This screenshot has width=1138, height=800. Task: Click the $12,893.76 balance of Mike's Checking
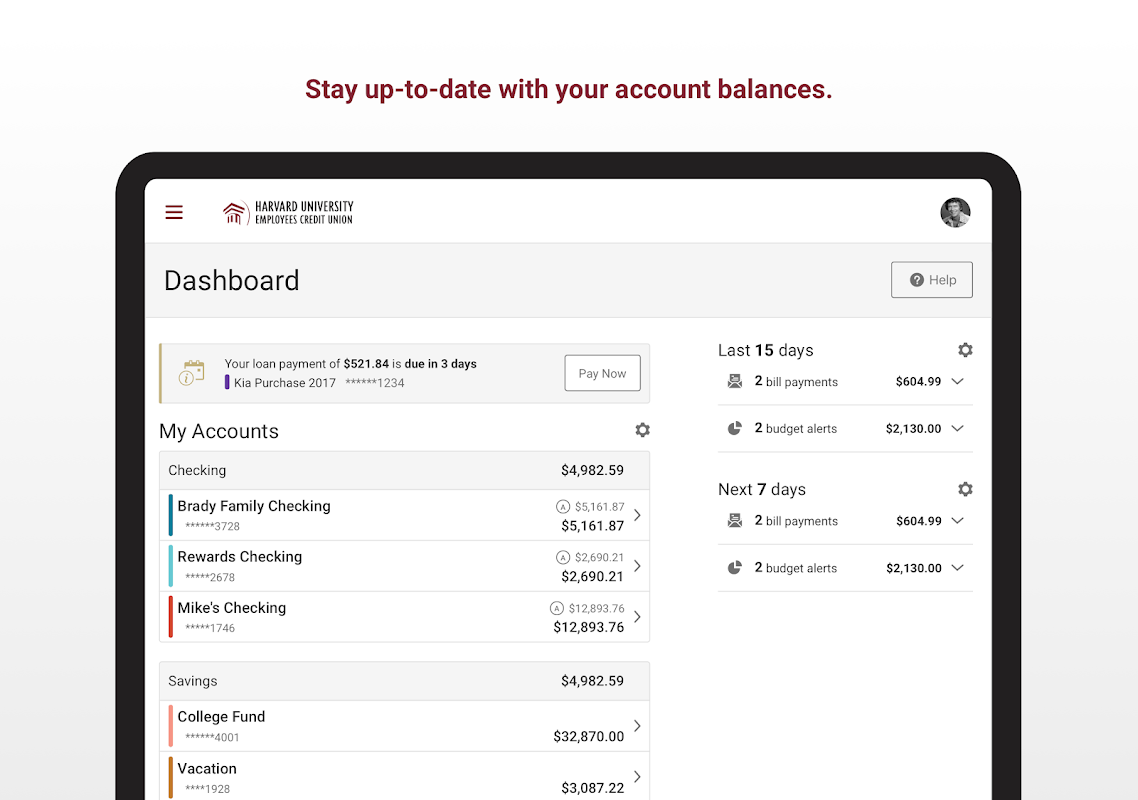pos(589,627)
